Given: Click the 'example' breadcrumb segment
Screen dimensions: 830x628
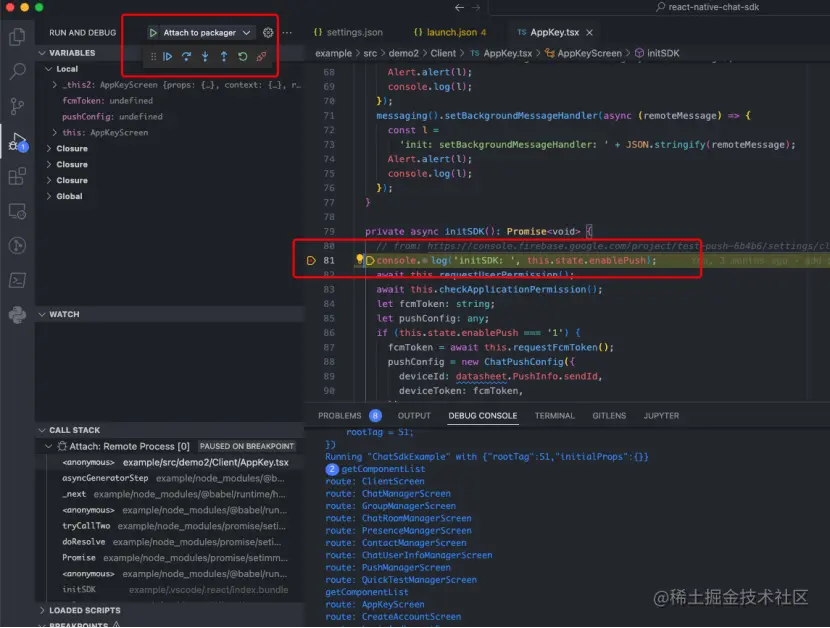Looking at the screenshot, I should pyautogui.click(x=333, y=53).
